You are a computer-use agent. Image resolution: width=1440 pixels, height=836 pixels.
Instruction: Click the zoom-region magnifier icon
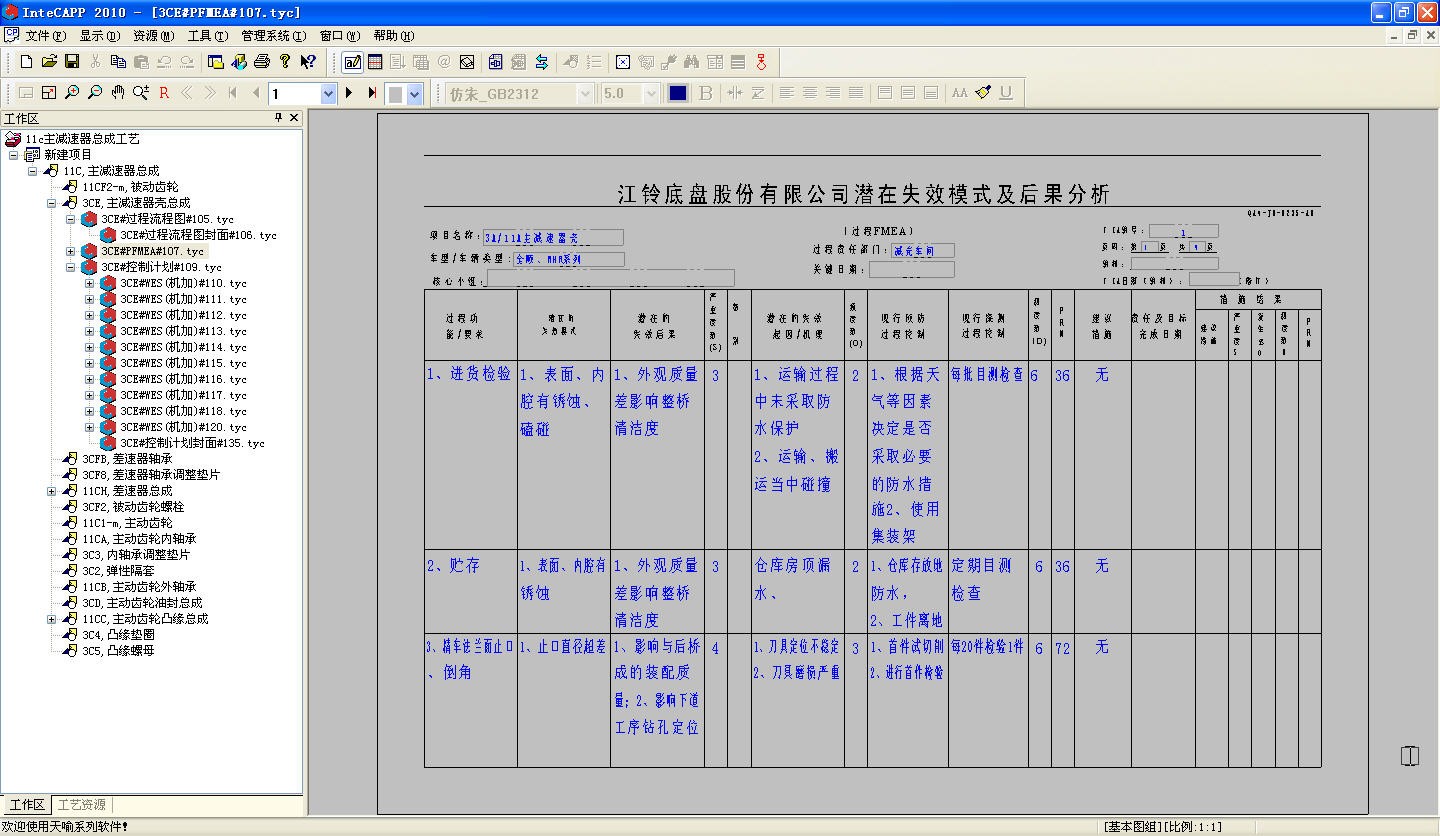[141, 93]
